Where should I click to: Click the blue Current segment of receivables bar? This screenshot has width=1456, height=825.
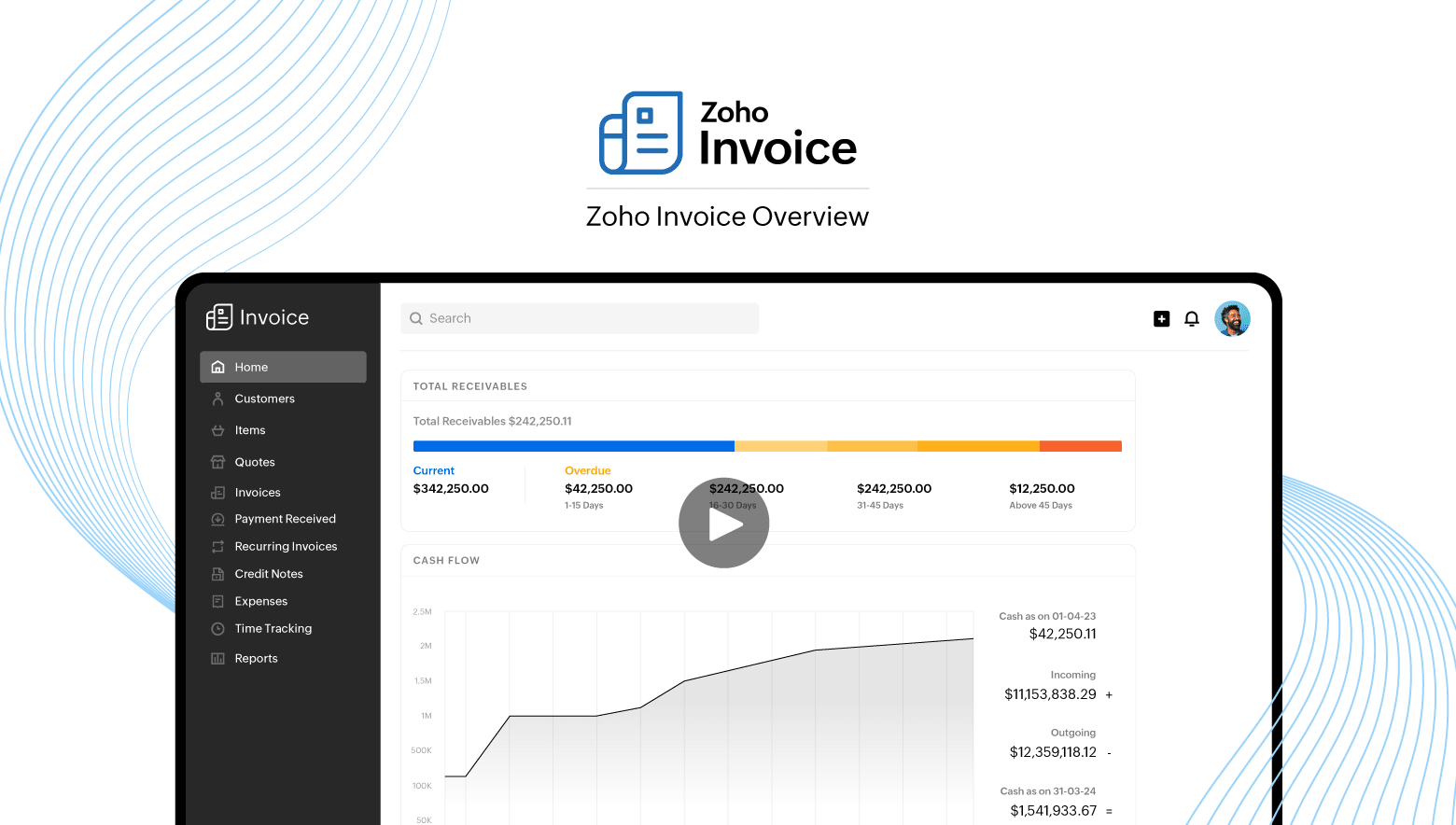[573, 446]
